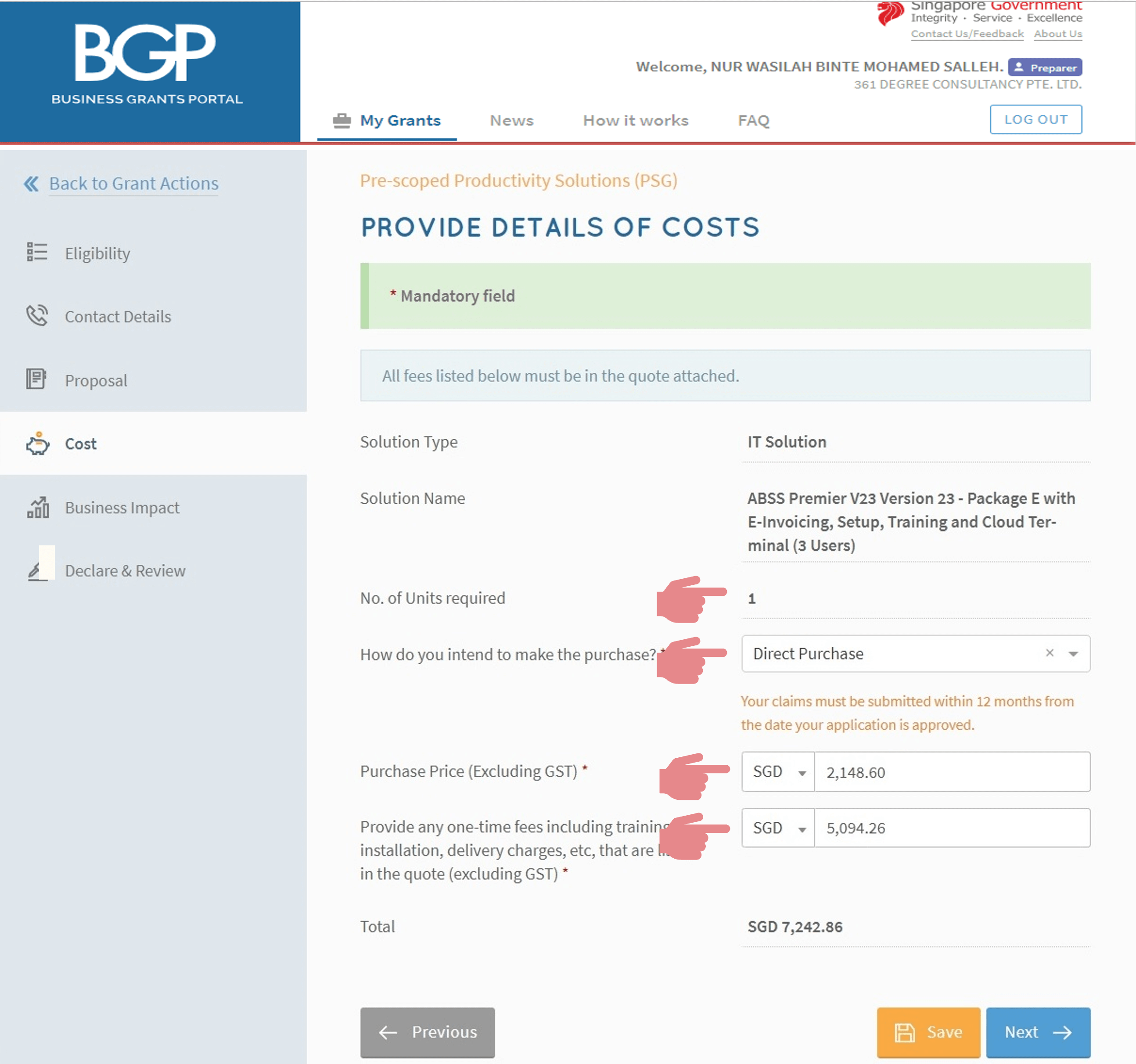Click the double-chevron back arrow icon
Image resolution: width=1136 pixels, height=1064 pixels.
click(x=32, y=183)
